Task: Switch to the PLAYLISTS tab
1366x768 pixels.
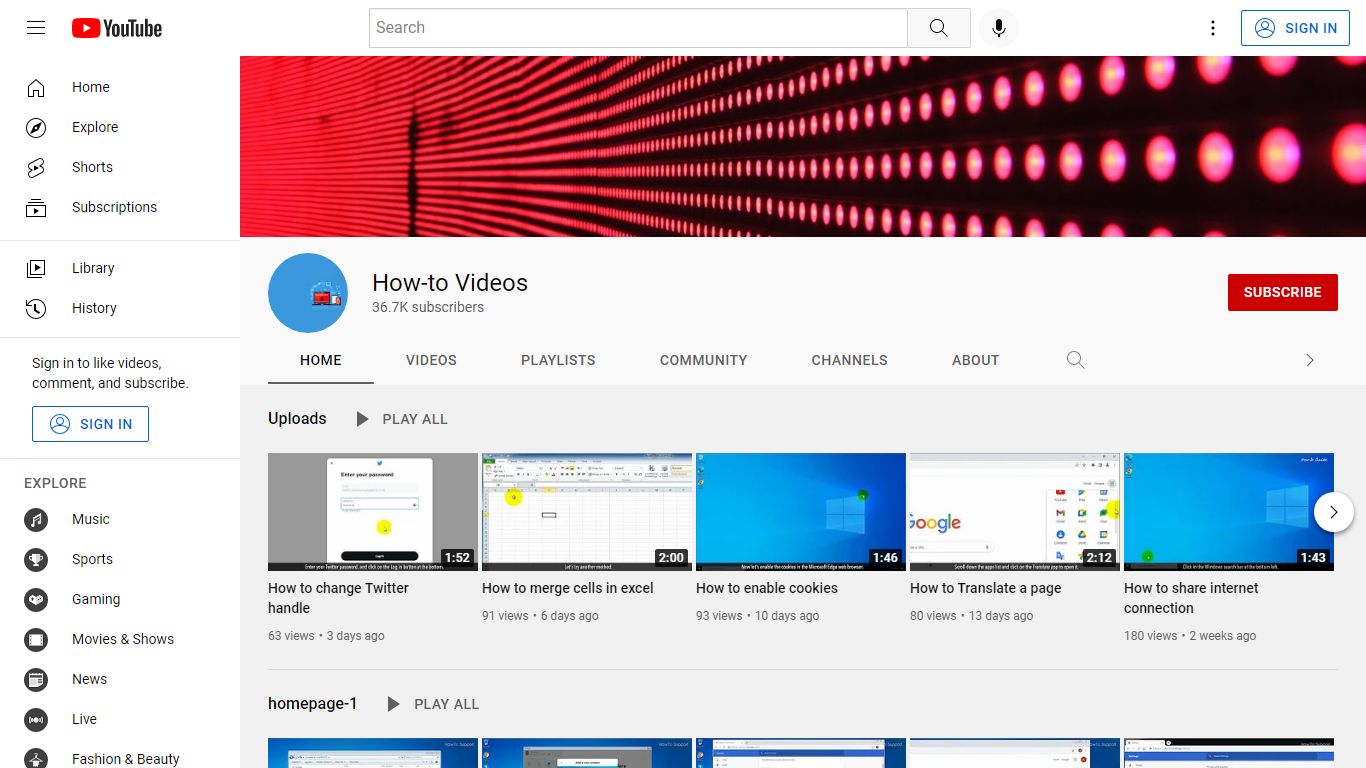Action: pyautogui.click(x=558, y=360)
